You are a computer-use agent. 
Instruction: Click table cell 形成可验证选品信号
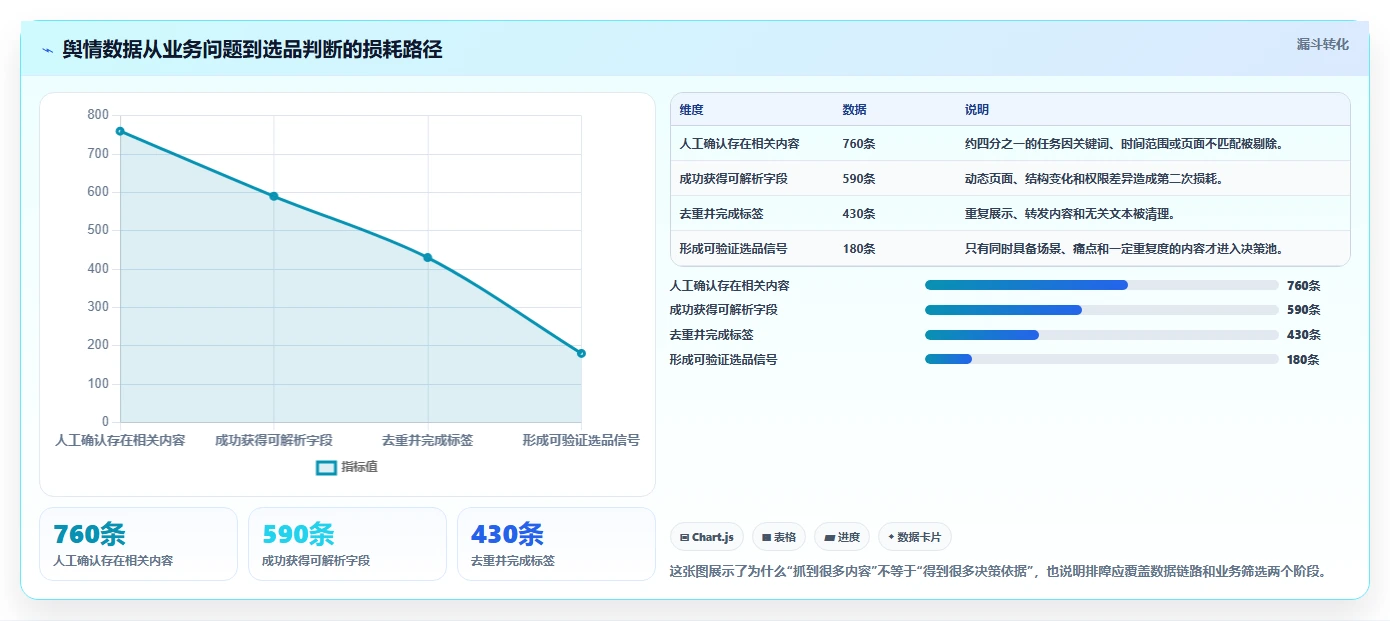point(733,249)
